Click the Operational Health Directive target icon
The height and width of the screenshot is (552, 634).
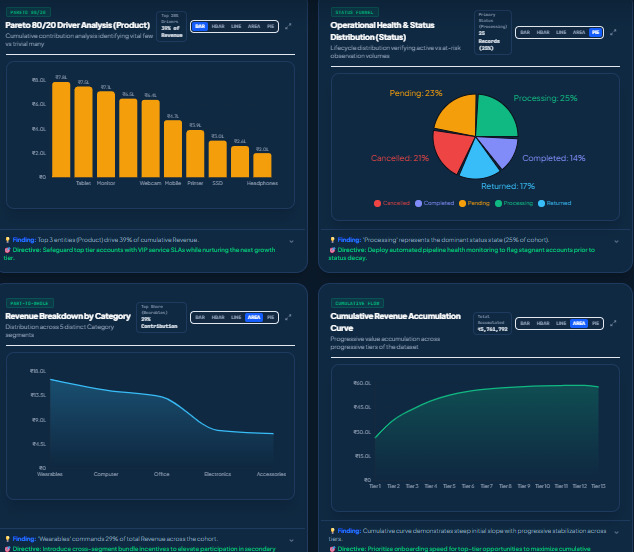[x=332, y=250]
